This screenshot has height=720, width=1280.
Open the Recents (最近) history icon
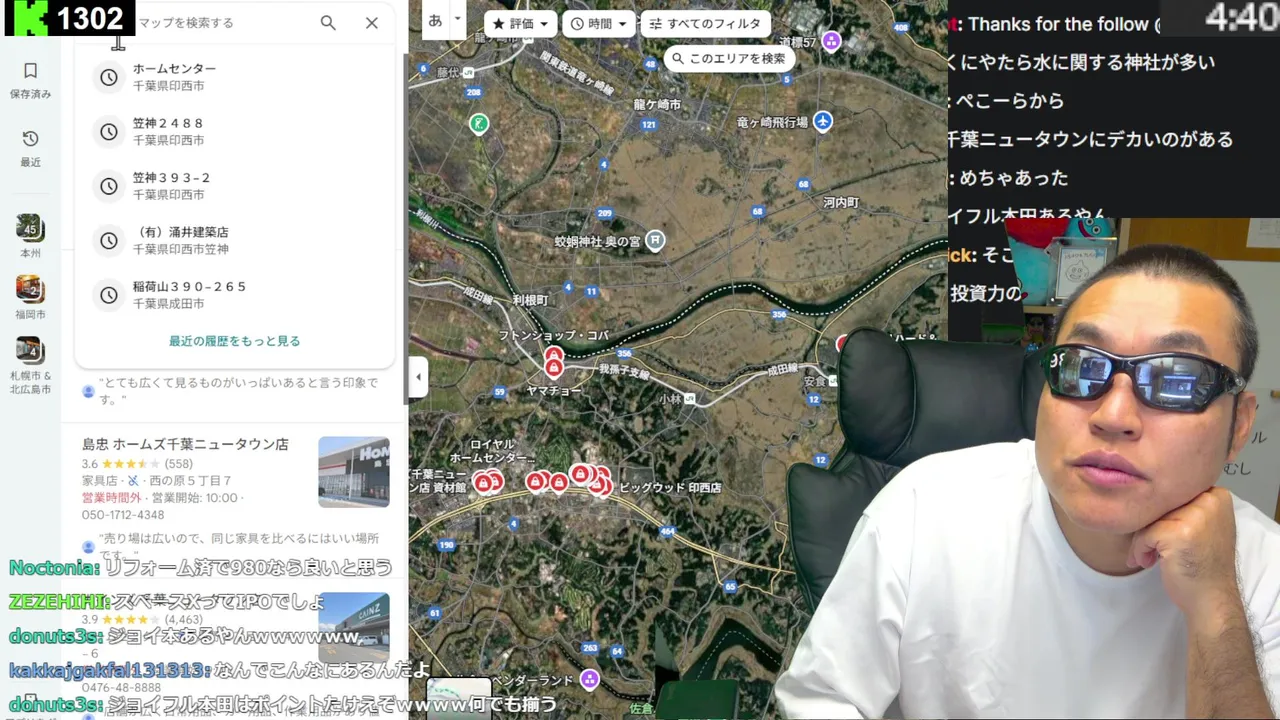(x=30, y=139)
